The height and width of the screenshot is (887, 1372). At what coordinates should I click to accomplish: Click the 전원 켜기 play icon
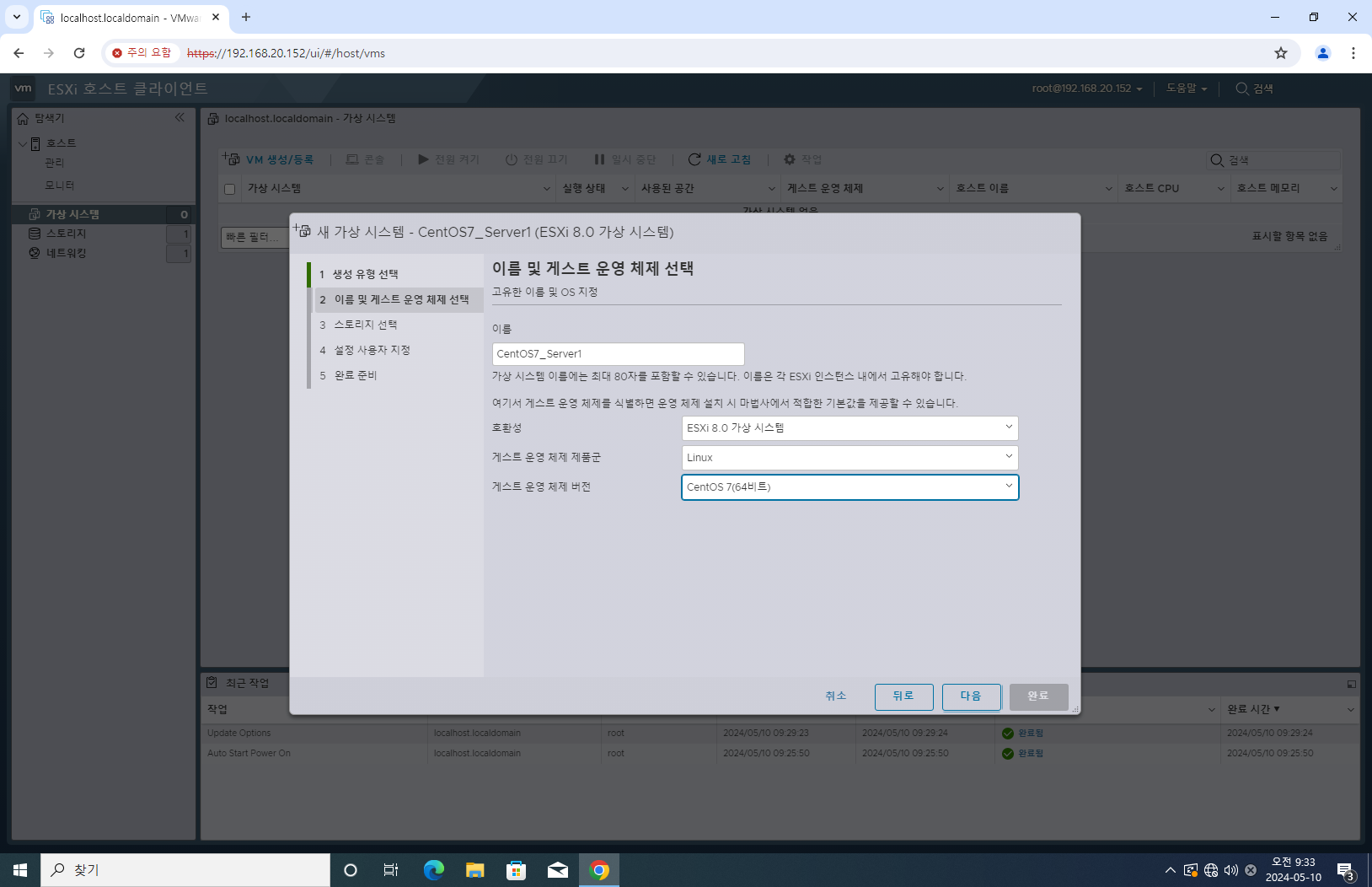[424, 159]
